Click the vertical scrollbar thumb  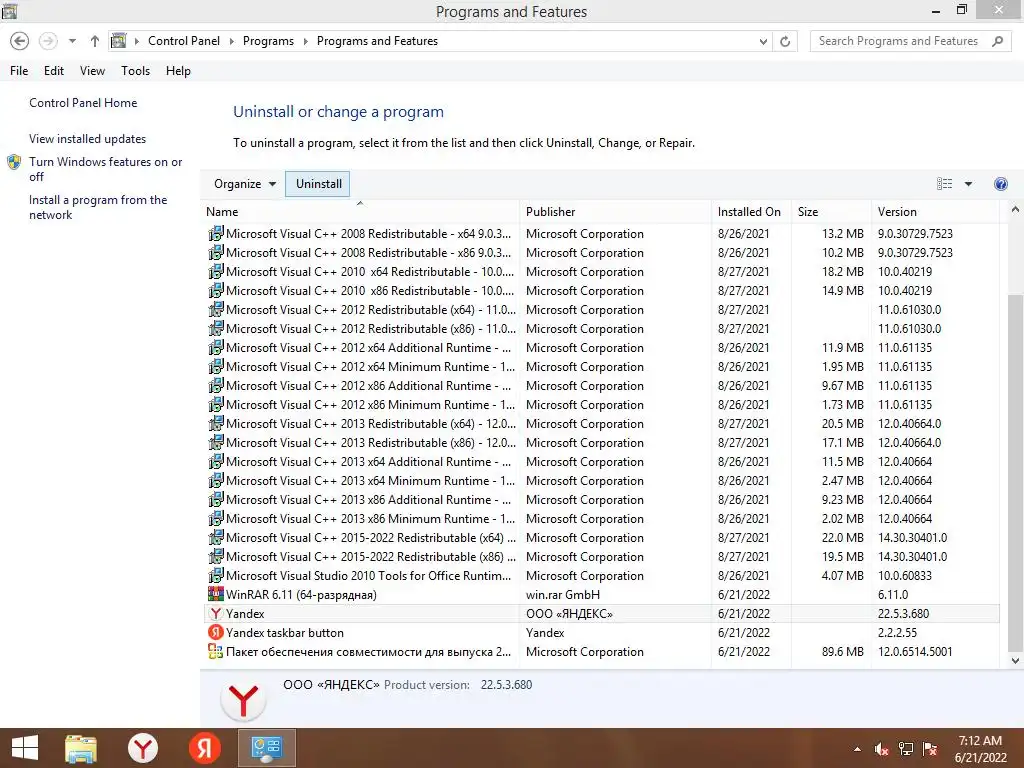point(1015,472)
